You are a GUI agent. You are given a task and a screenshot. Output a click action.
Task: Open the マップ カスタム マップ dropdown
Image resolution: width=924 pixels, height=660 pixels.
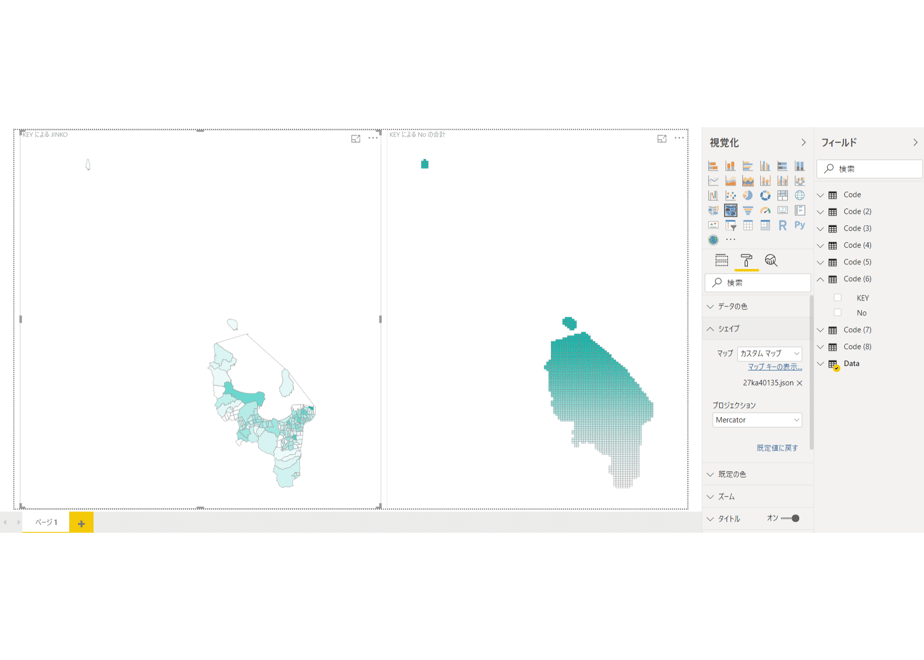point(769,353)
